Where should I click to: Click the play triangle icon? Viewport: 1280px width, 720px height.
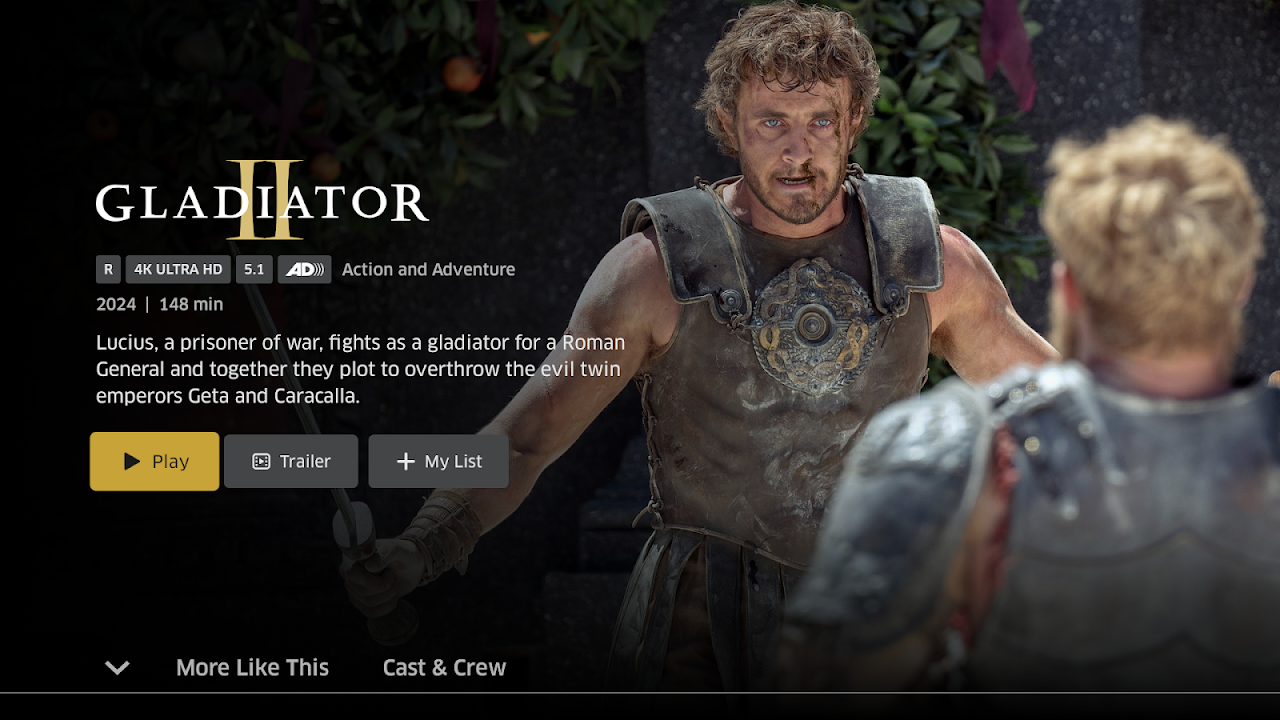(x=132, y=461)
